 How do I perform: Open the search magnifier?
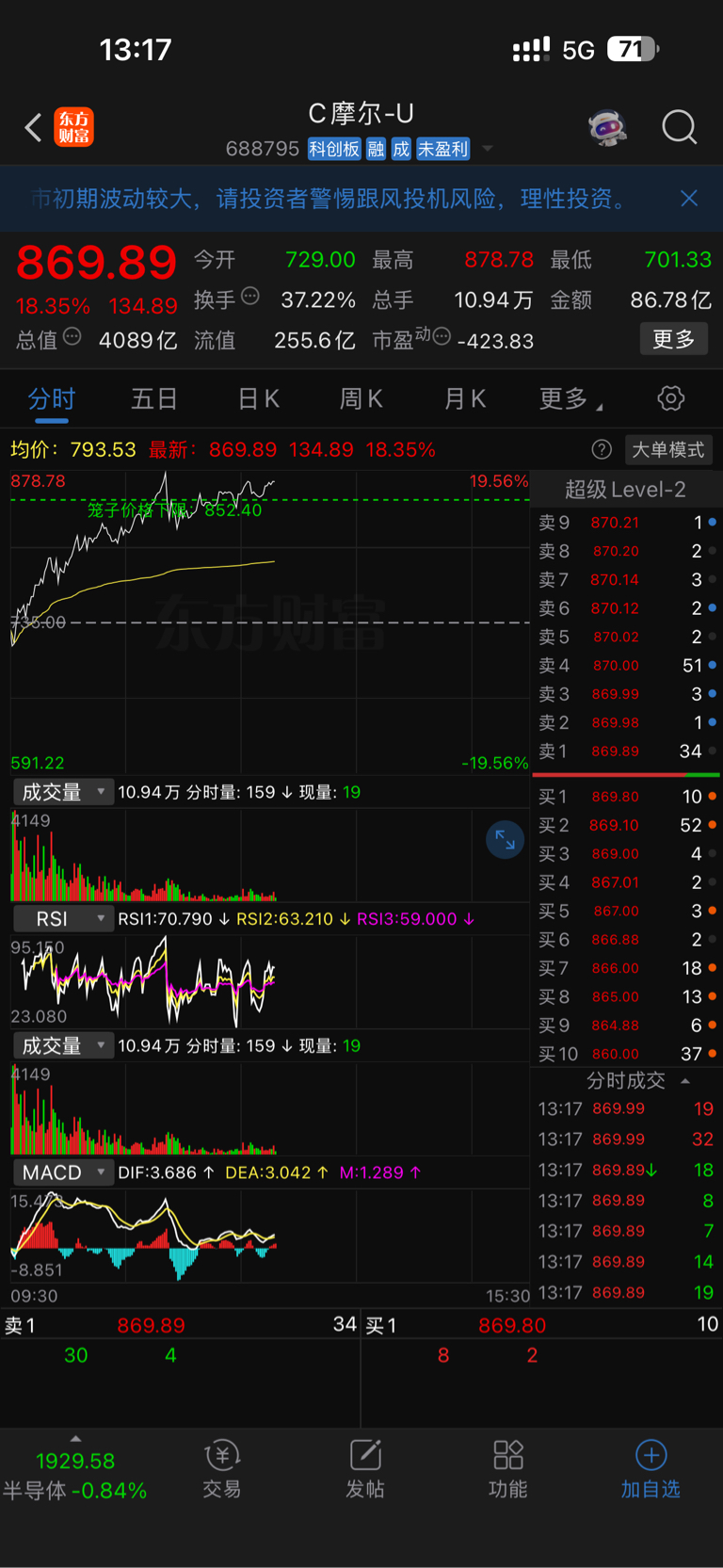click(x=679, y=127)
